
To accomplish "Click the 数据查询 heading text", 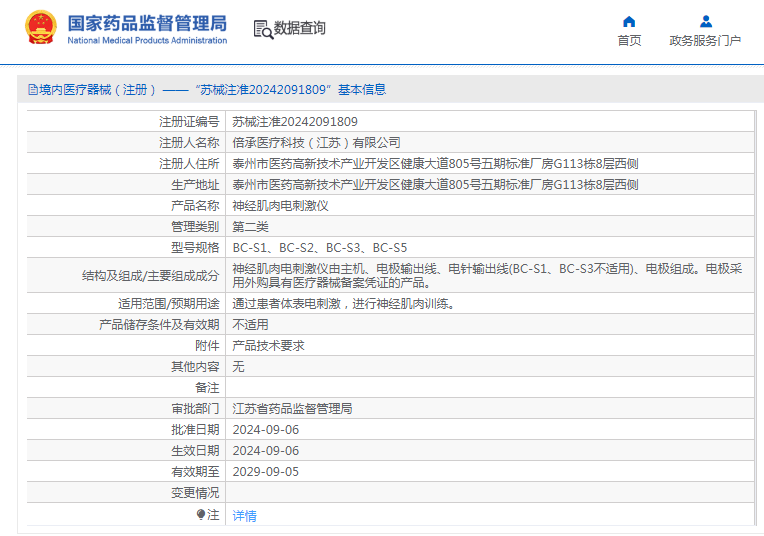I will [300, 28].
